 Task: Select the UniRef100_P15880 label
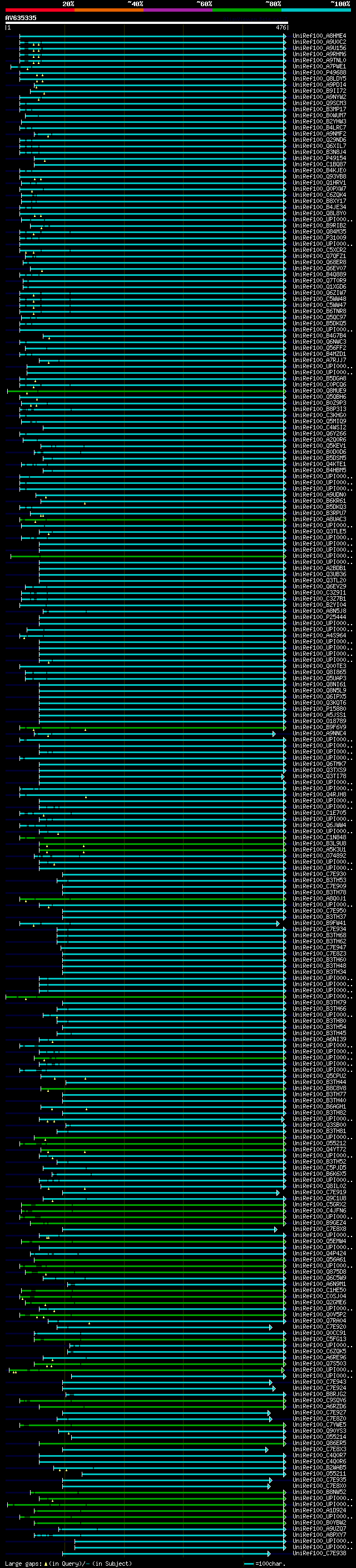[319, 709]
